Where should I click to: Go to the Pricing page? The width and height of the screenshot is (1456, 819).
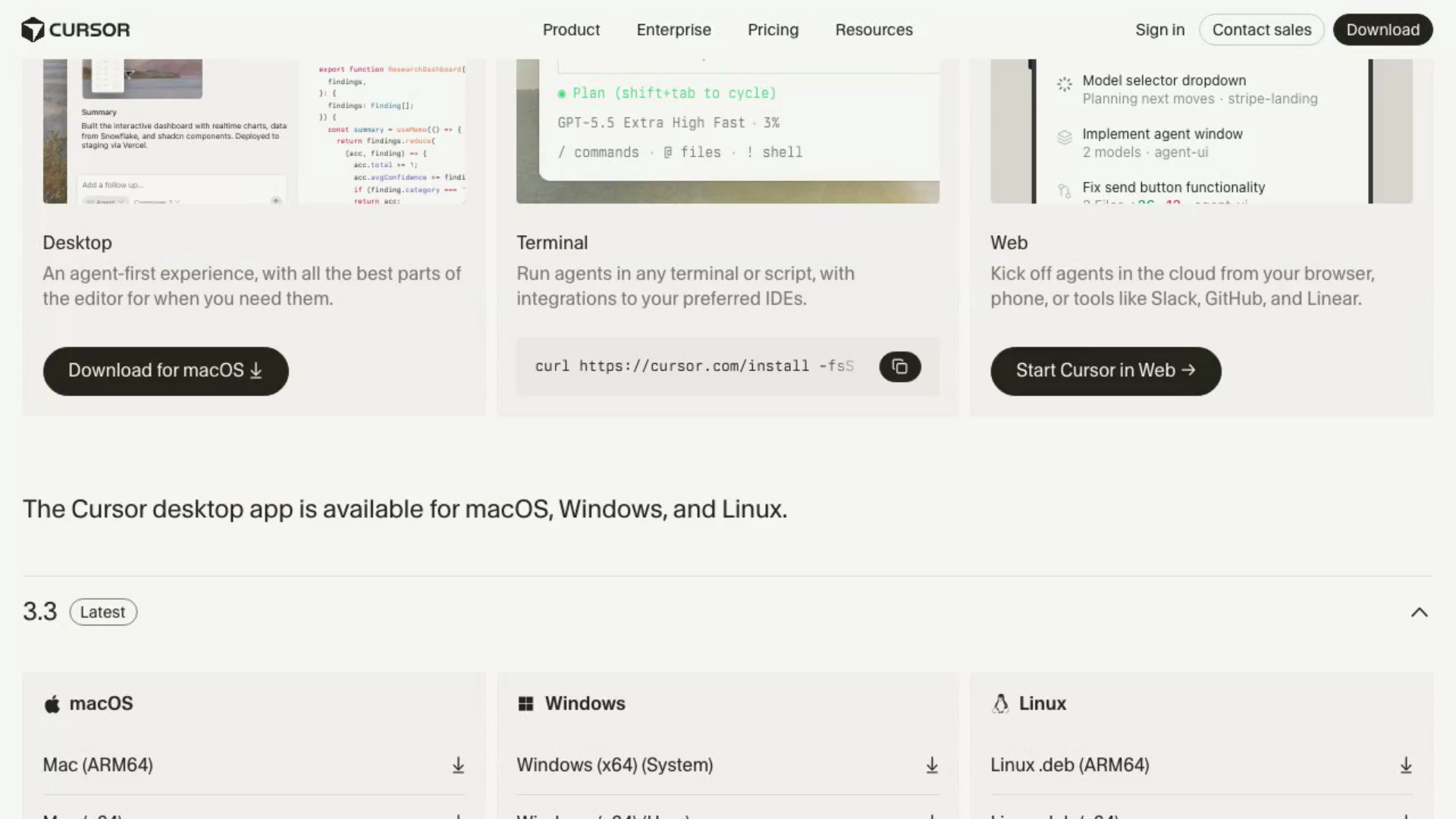coord(773,30)
